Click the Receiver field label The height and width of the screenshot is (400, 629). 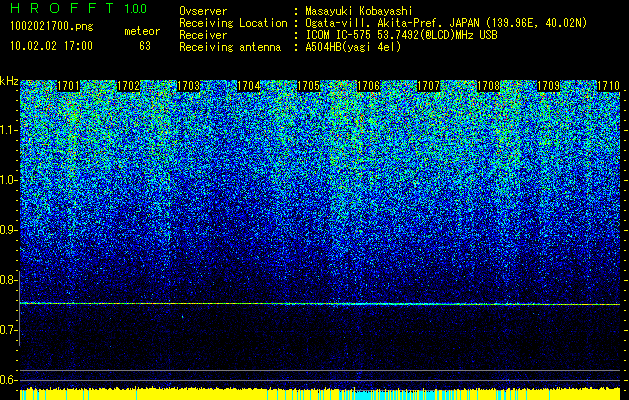click(203, 35)
